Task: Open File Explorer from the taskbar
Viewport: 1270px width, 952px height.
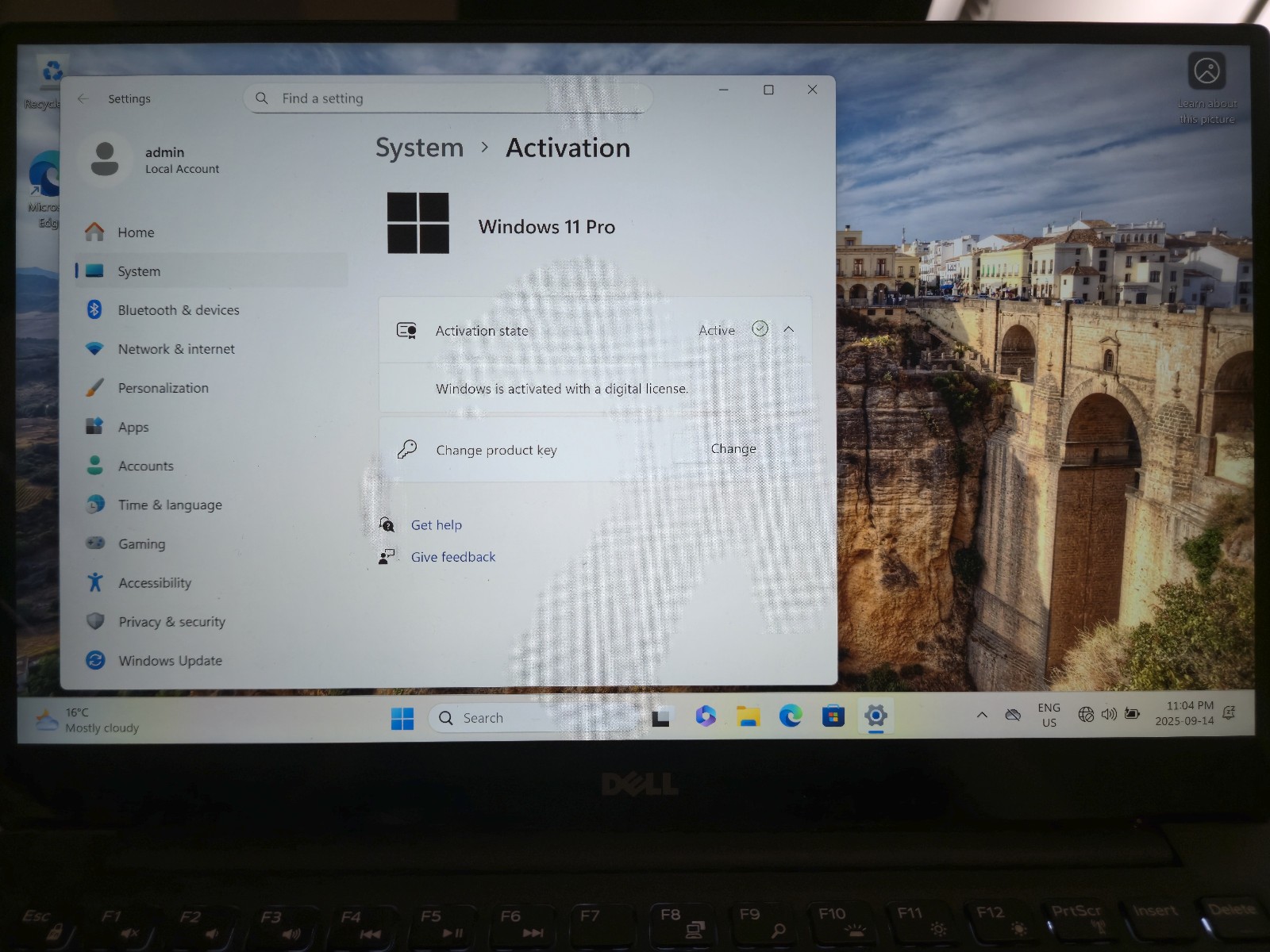Action: point(748,716)
